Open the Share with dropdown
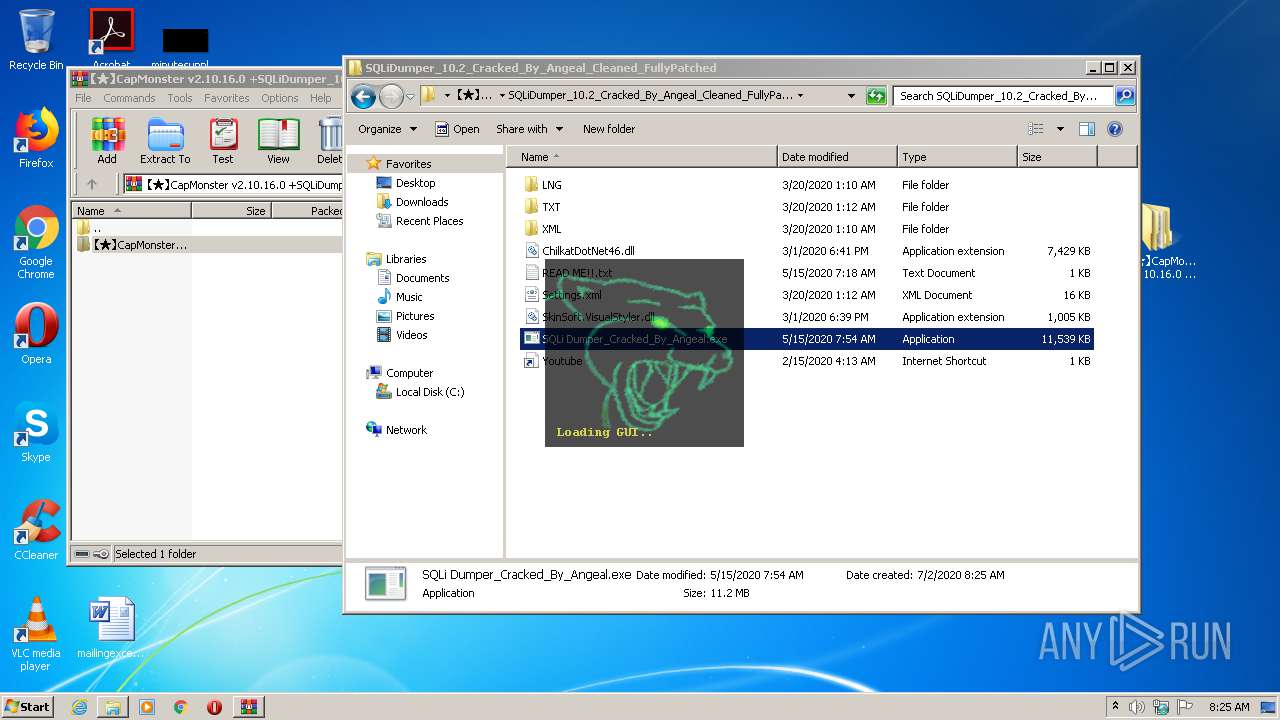Screen dimensions: 1280x720 (x=529, y=129)
